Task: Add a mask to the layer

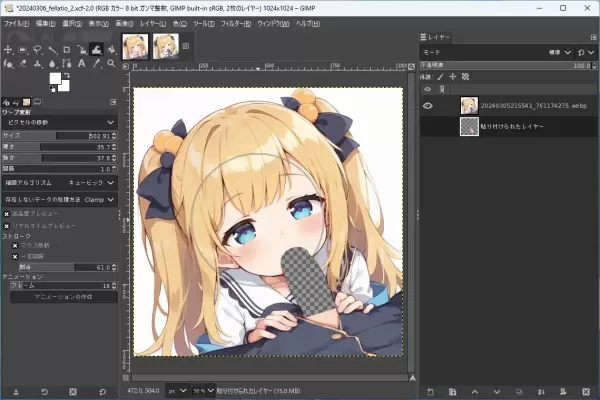Action: [563, 392]
